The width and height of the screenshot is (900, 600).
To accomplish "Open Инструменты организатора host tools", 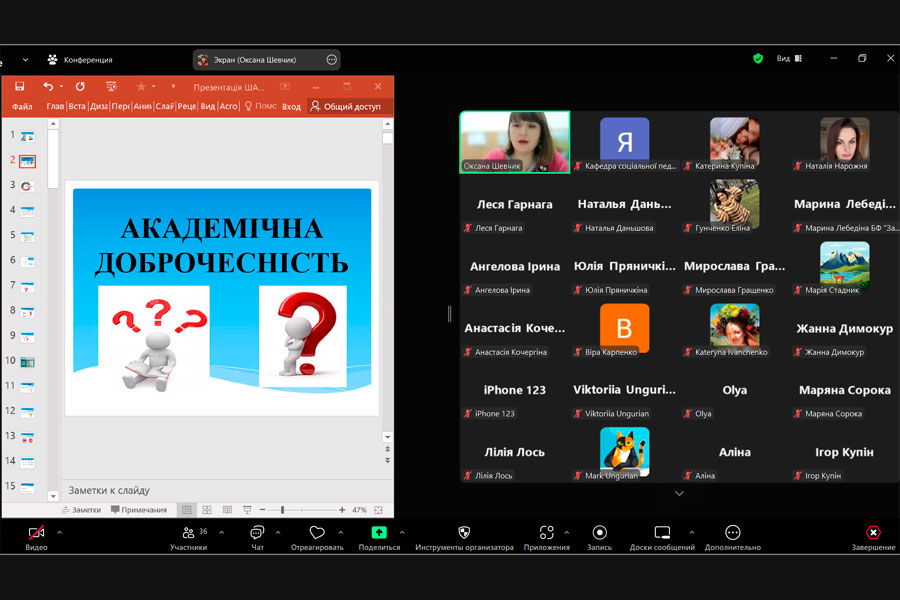I will click(464, 537).
